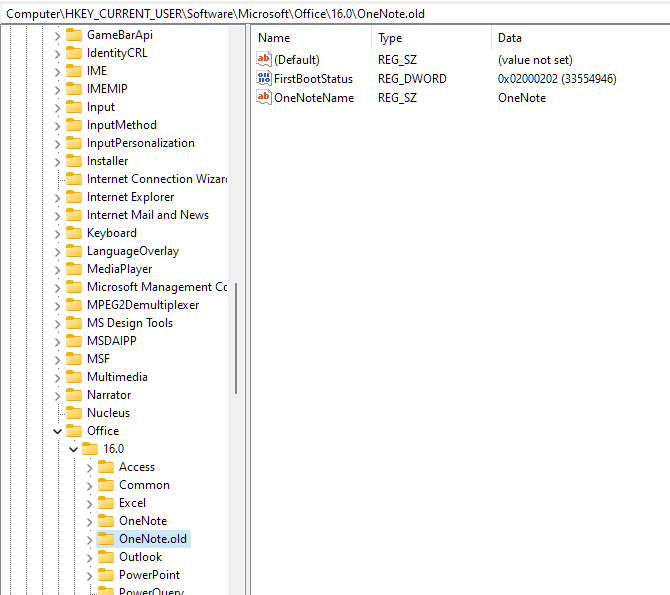The image size is (670, 595).
Task: Click the Outlook folder icon
Action: (x=106, y=557)
